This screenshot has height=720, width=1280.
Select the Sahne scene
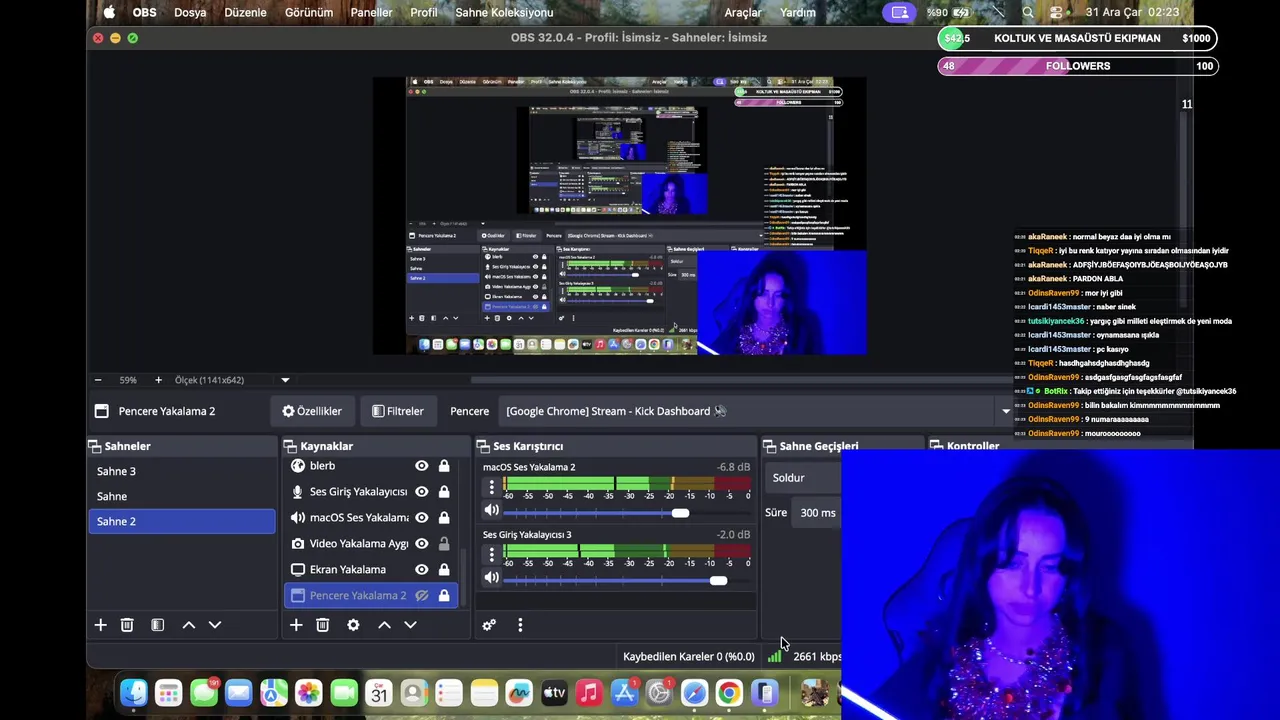[x=182, y=496]
